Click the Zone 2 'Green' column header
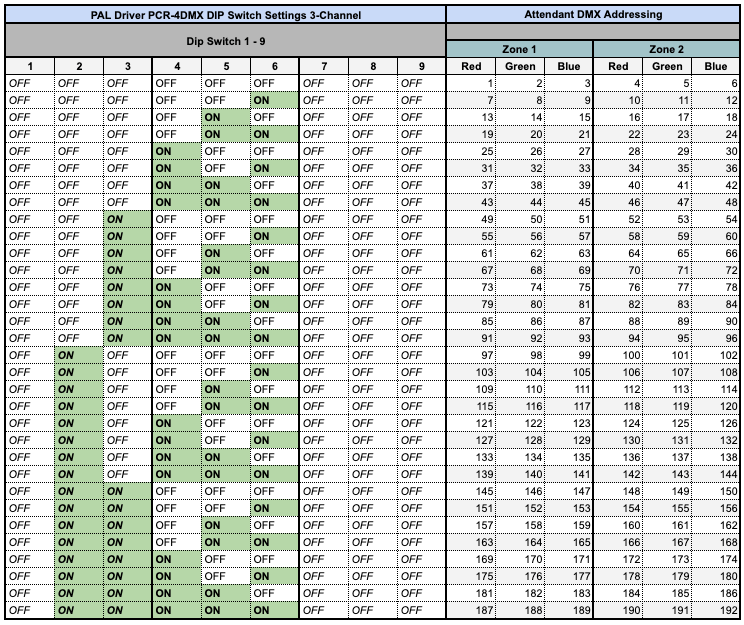This screenshot has height=625, width=744. pos(667,66)
